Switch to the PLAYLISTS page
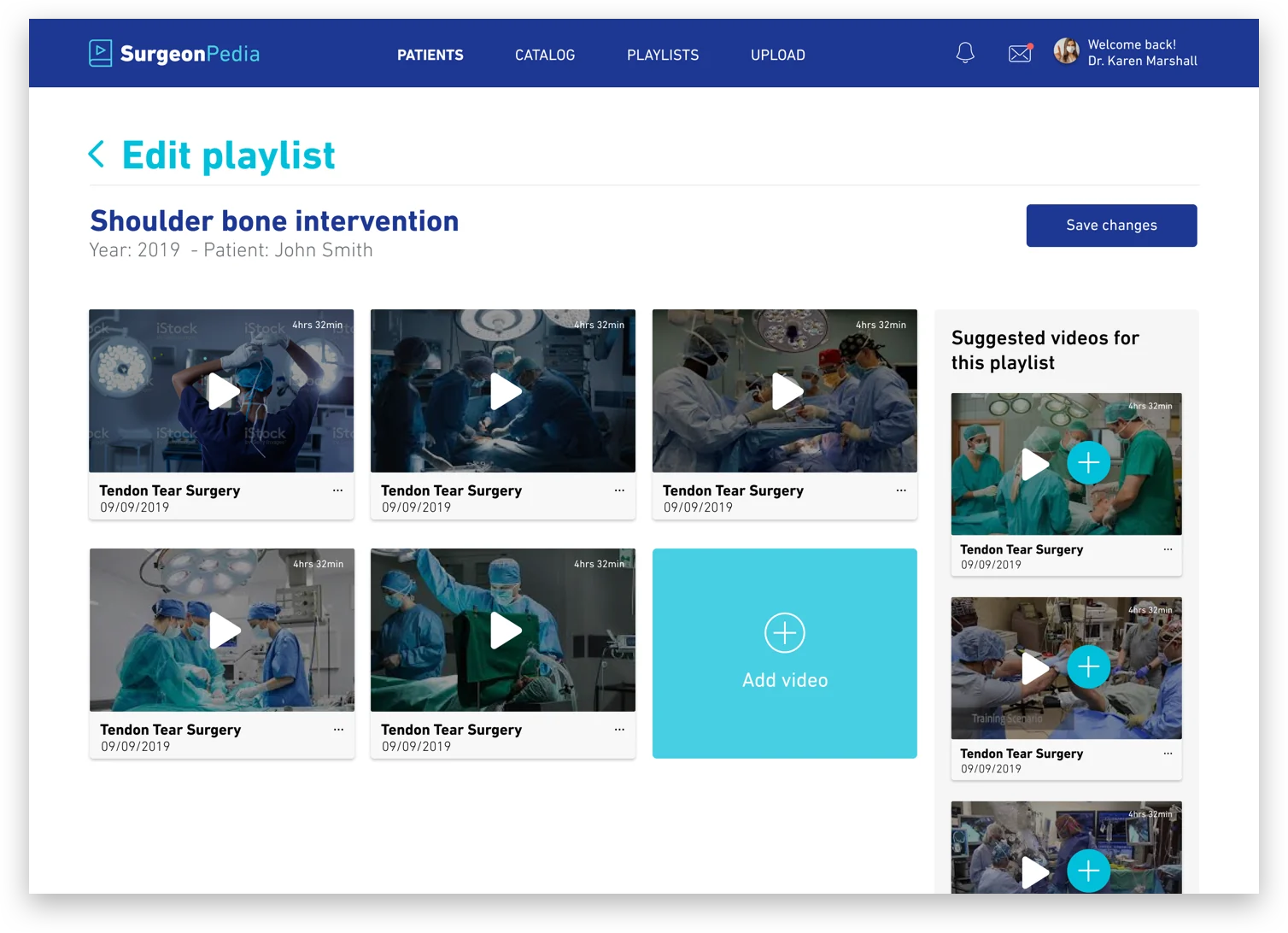The width and height of the screenshot is (1288, 933). pyautogui.click(x=663, y=55)
